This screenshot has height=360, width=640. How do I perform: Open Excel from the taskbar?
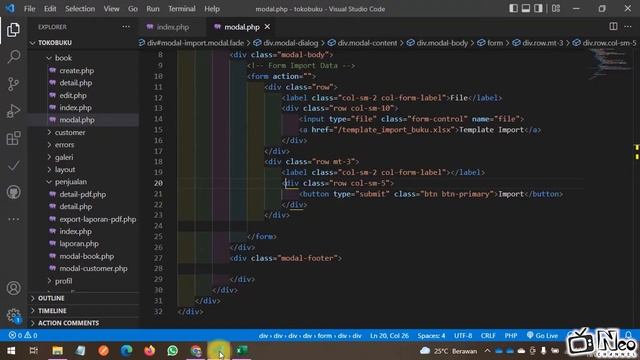tap(242, 351)
